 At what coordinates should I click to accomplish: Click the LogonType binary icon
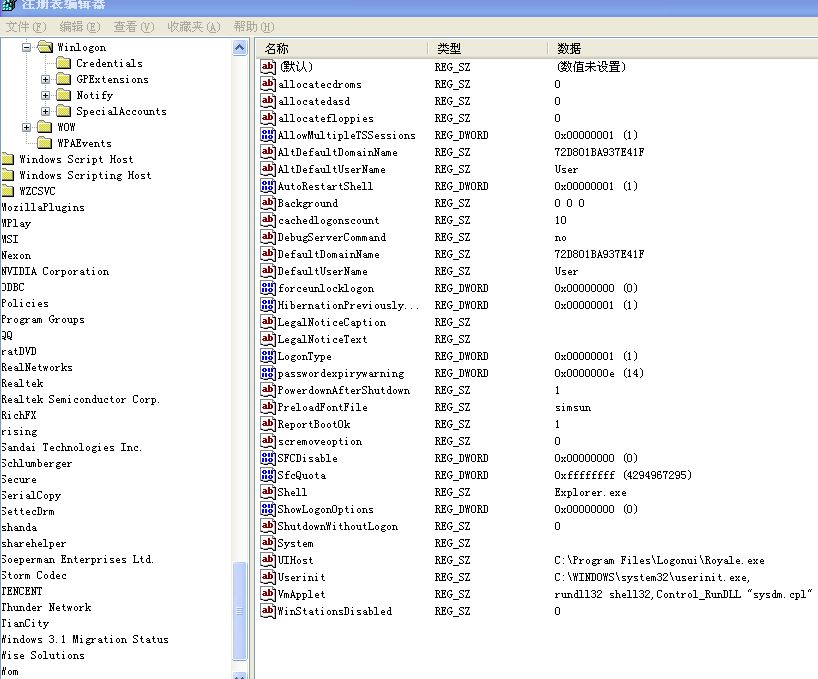pyautogui.click(x=268, y=356)
